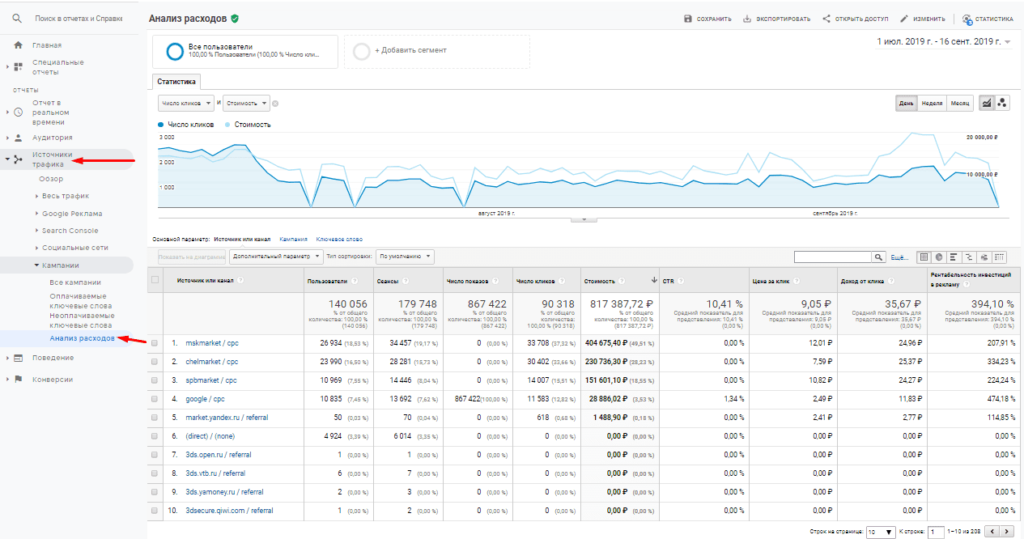Click the Главная home icon in sidebar
The height and width of the screenshot is (539, 1024).
18,45
